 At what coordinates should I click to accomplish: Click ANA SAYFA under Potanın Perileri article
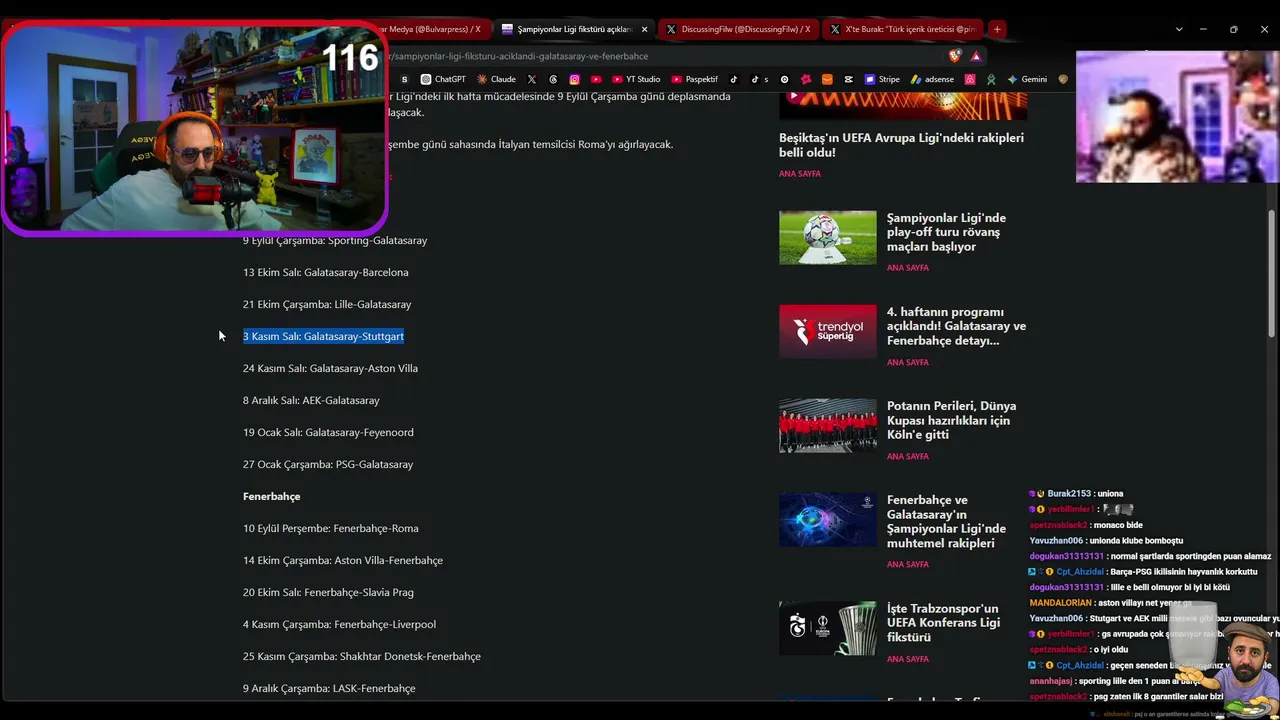908,456
